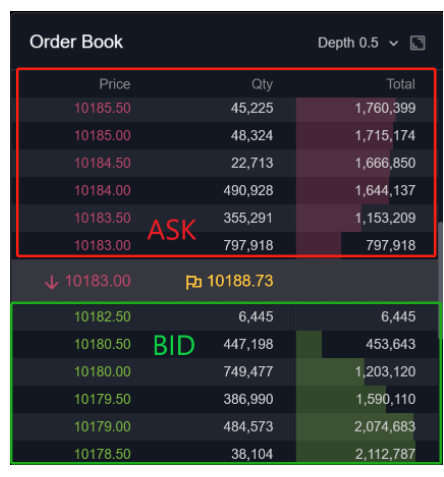Click the Order Book title
This screenshot has width=444, height=477.
pyautogui.click(x=76, y=42)
